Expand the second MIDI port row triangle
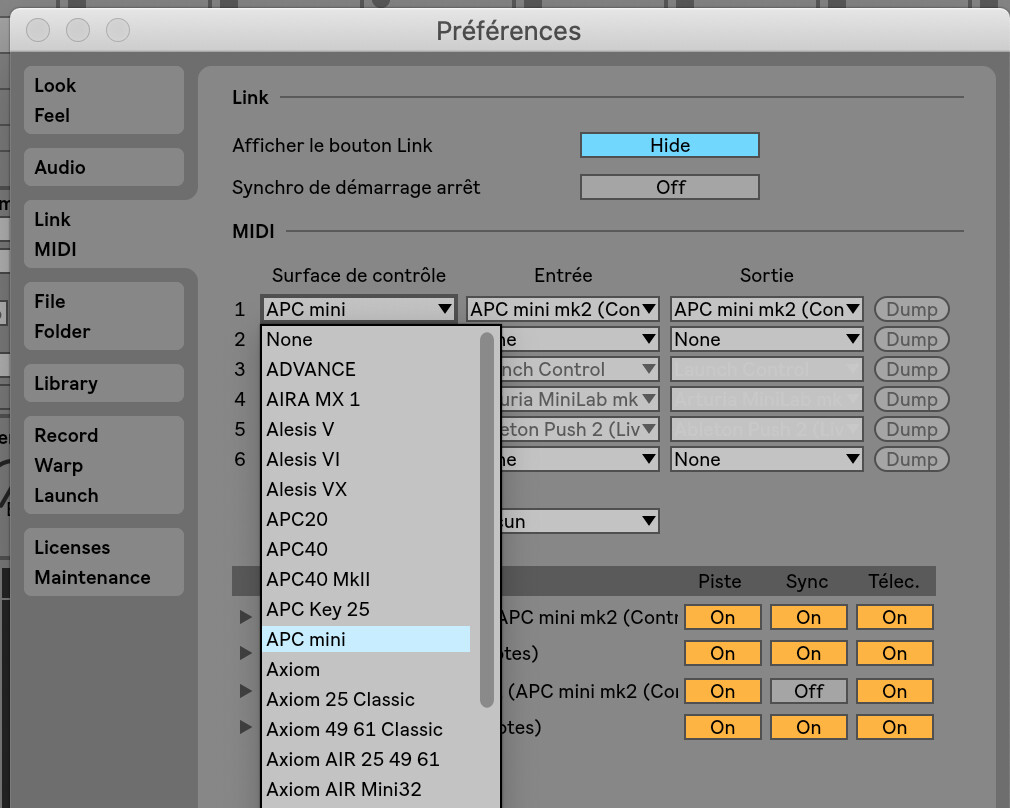Viewport: 1010px width, 808px height. click(x=245, y=653)
